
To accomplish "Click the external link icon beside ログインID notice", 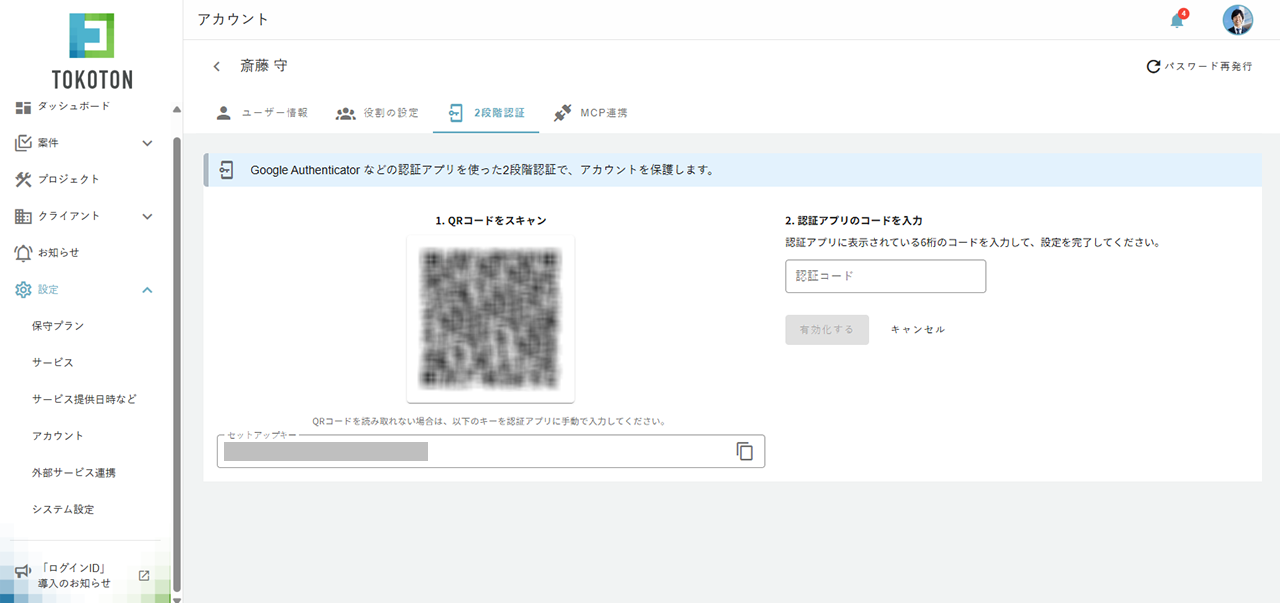I will [x=143, y=575].
